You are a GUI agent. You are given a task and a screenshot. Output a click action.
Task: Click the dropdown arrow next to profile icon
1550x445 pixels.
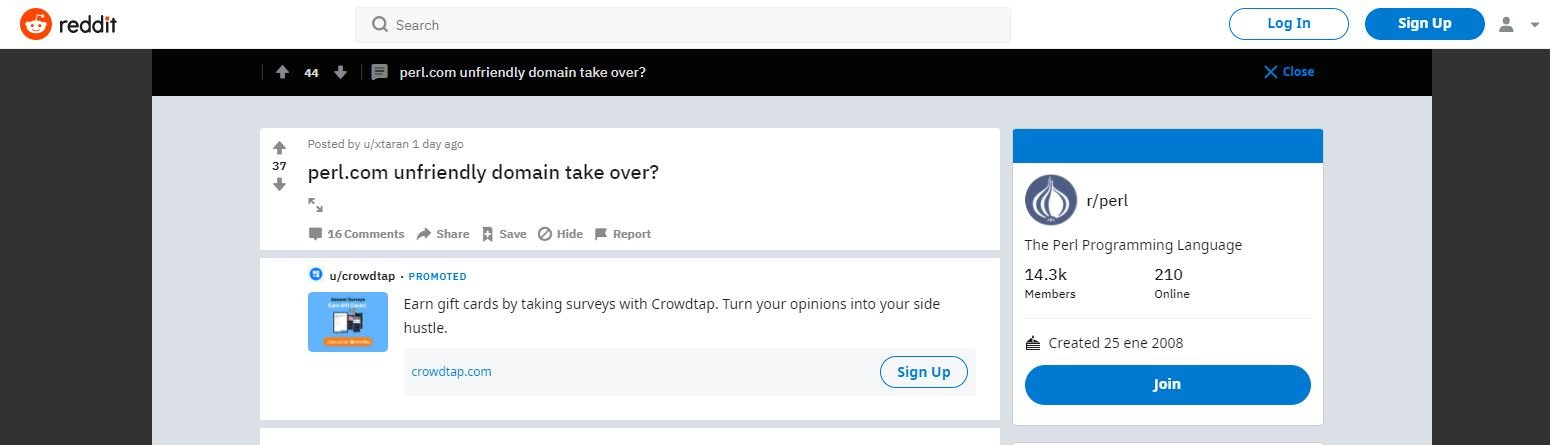1535,25
